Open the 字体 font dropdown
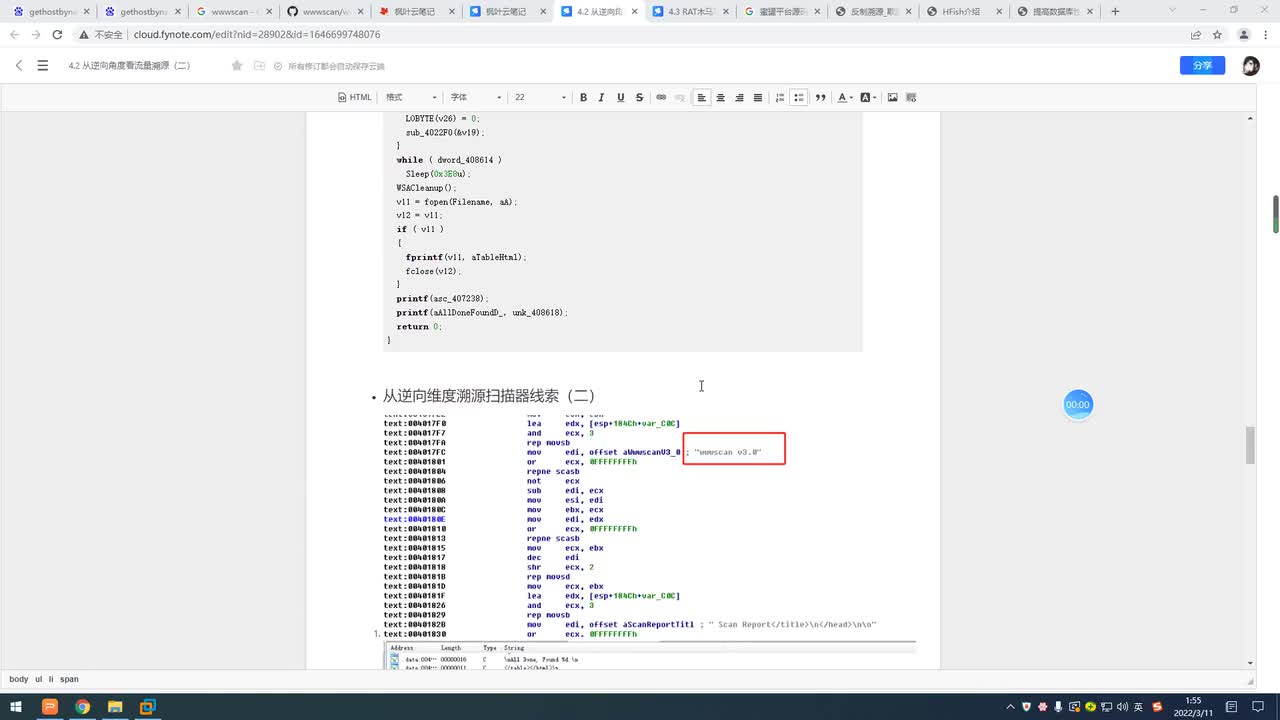Viewport: 1280px width, 720px height. (x=475, y=97)
